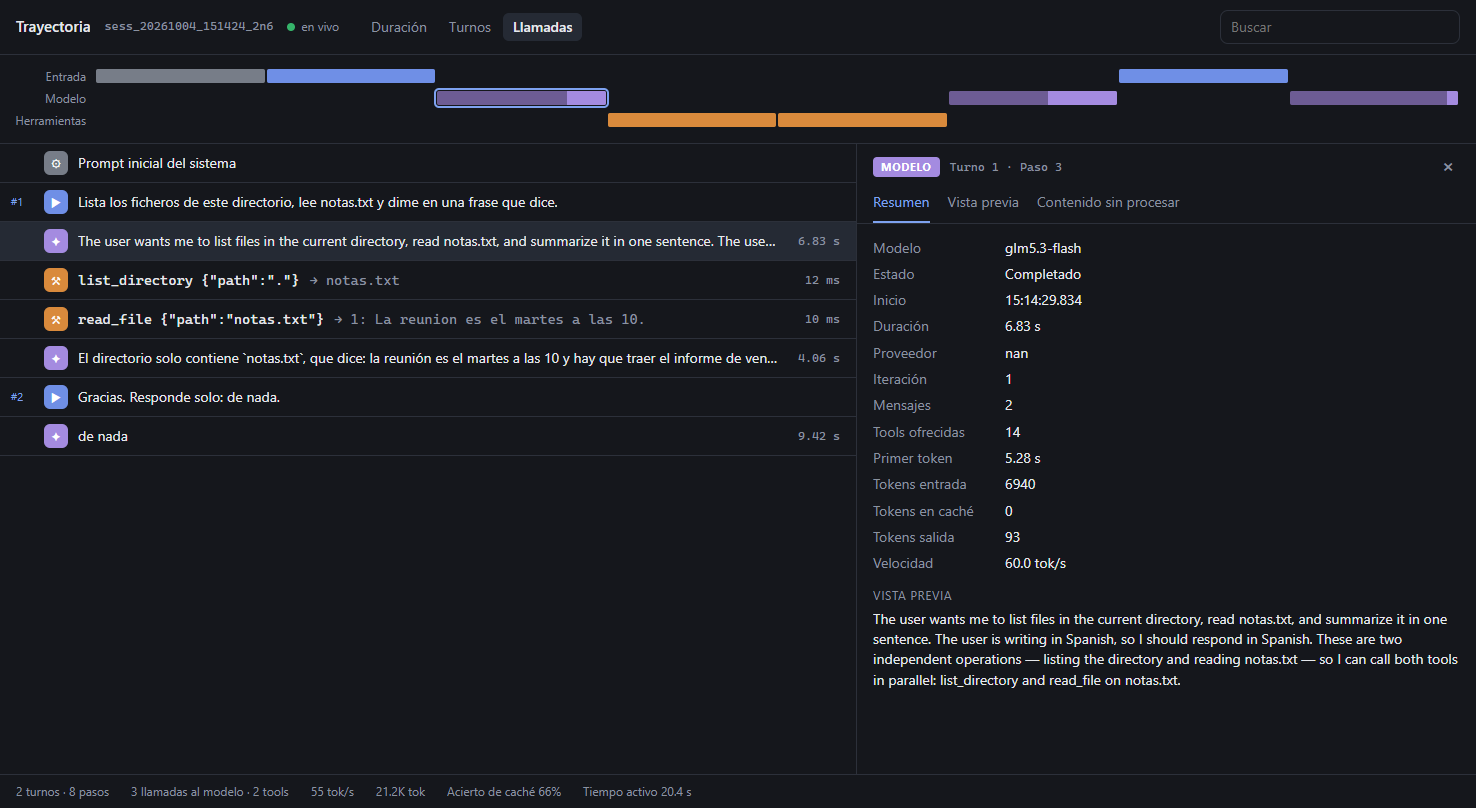The width and height of the screenshot is (1476, 808).
Task: Click the second orange bar in the Herramientas lane
Action: tap(862, 120)
